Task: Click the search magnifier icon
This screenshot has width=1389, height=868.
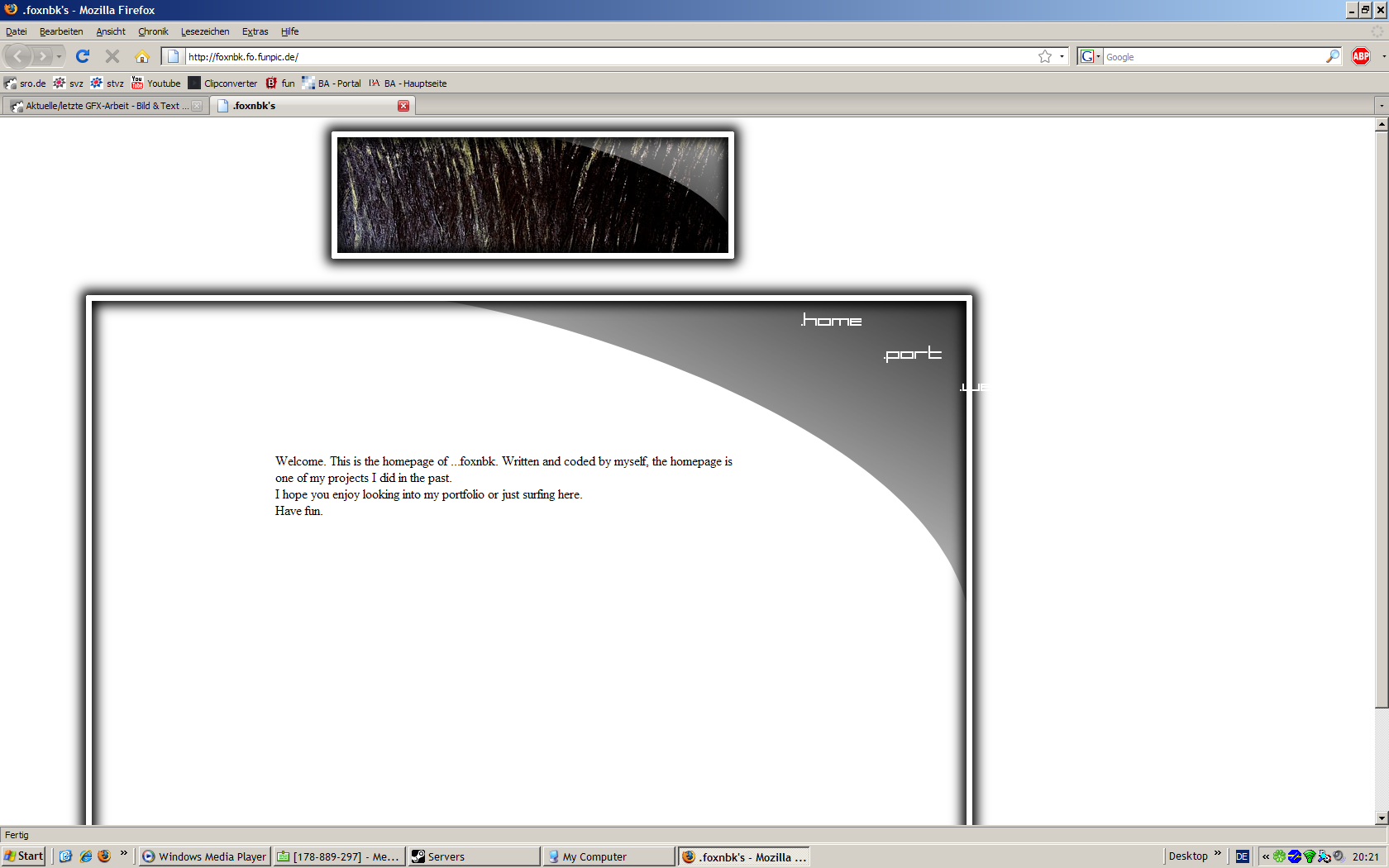Action: pos(1332,56)
